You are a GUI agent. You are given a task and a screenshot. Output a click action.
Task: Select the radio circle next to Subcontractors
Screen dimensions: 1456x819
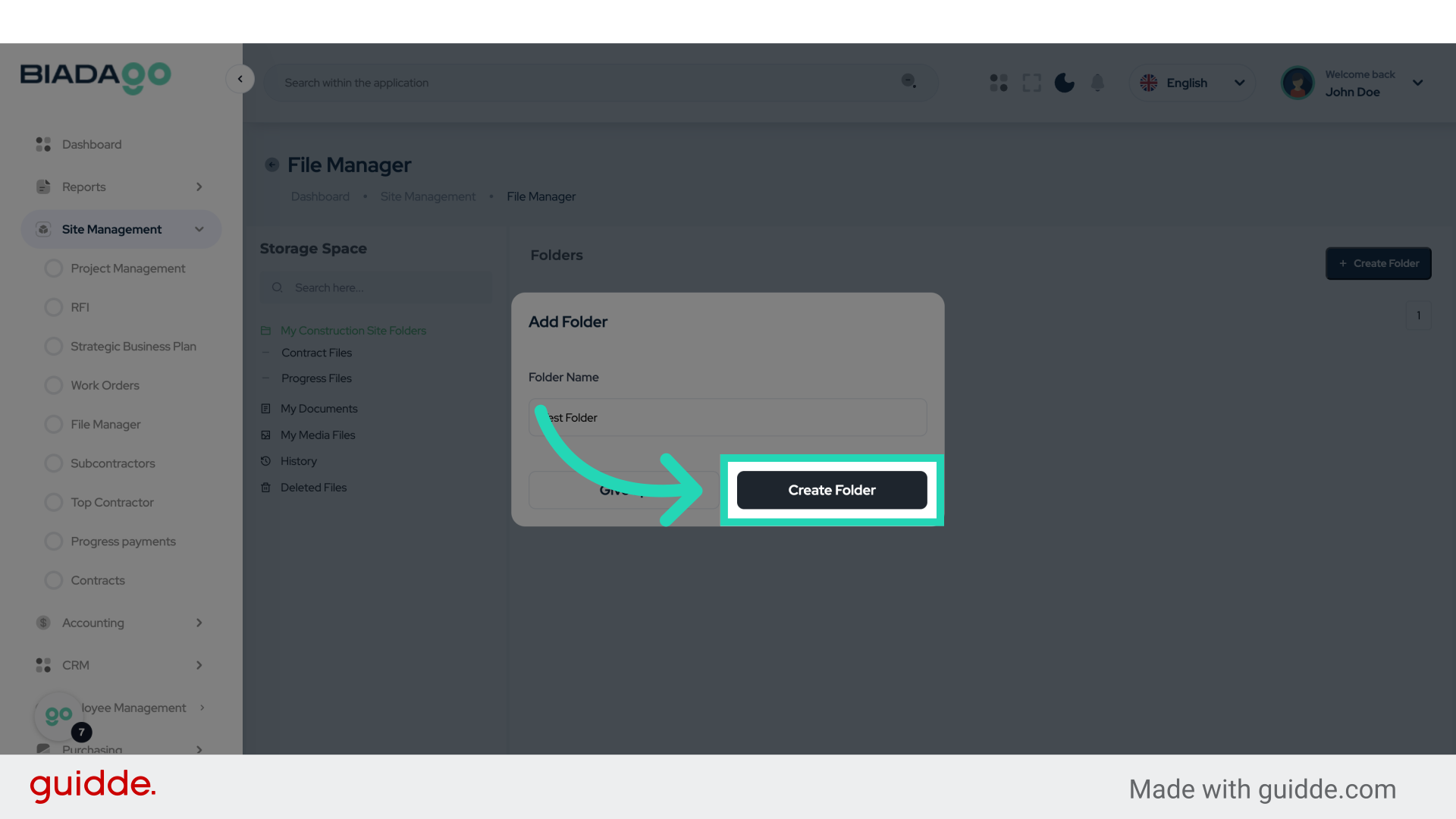click(53, 463)
